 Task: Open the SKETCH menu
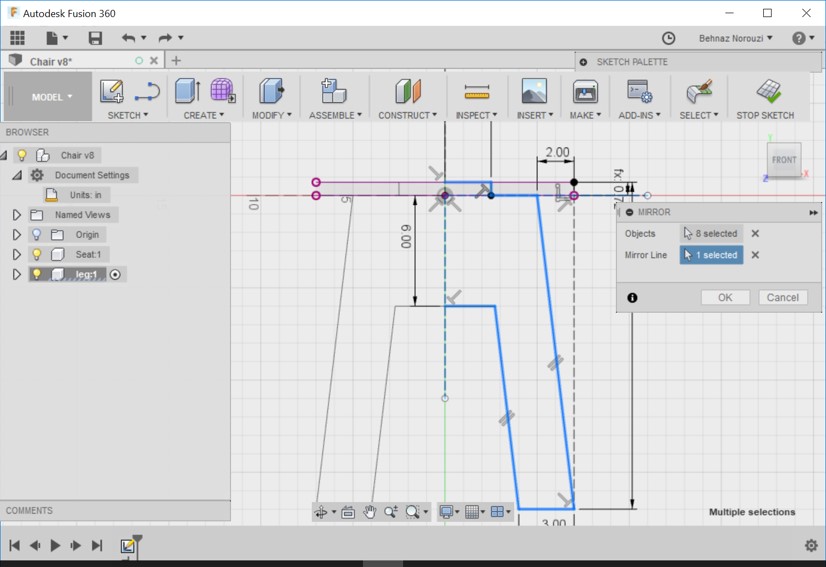127,115
